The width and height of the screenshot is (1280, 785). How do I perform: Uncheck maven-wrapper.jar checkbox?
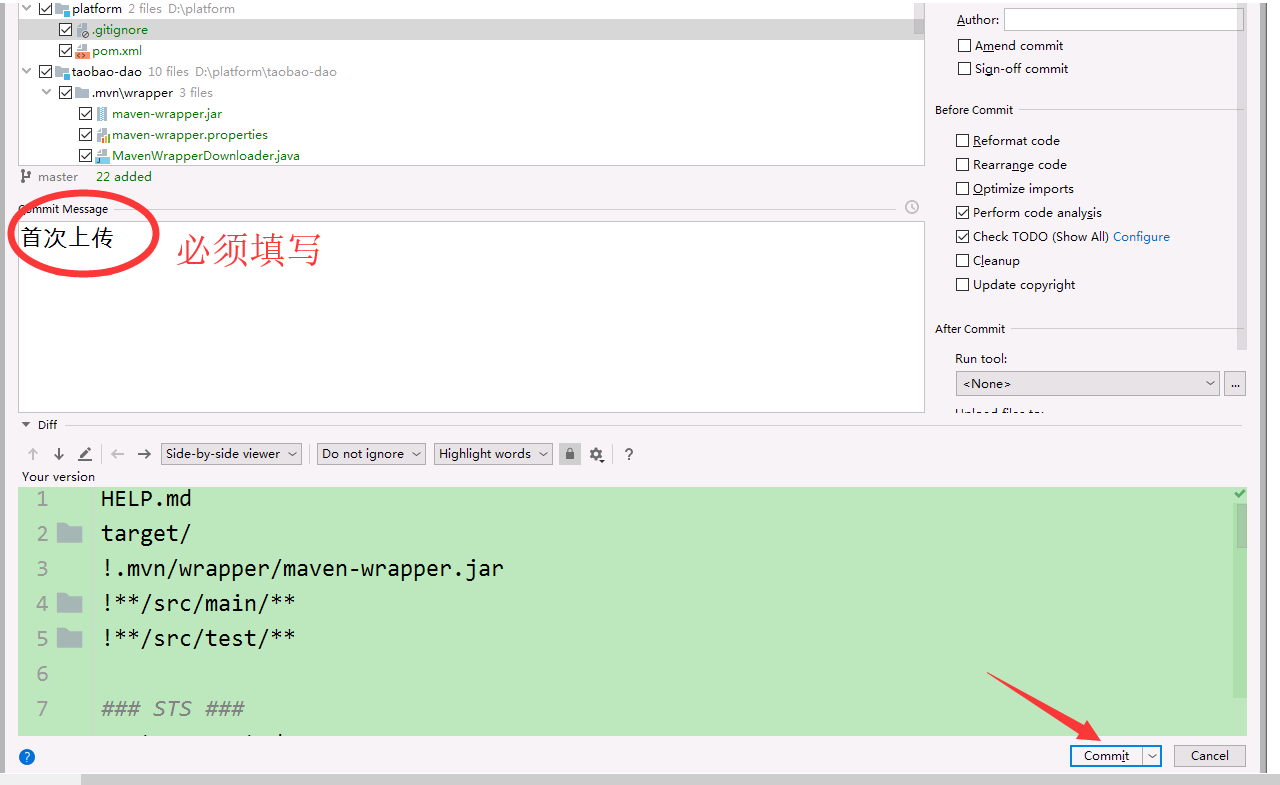(x=85, y=114)
